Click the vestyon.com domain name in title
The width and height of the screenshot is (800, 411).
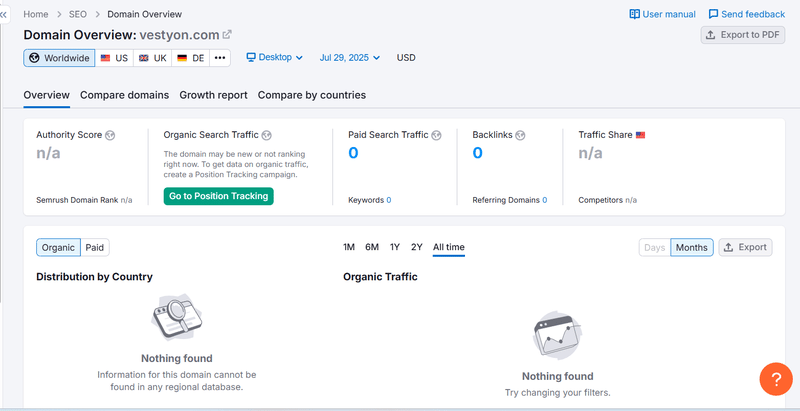179,35
